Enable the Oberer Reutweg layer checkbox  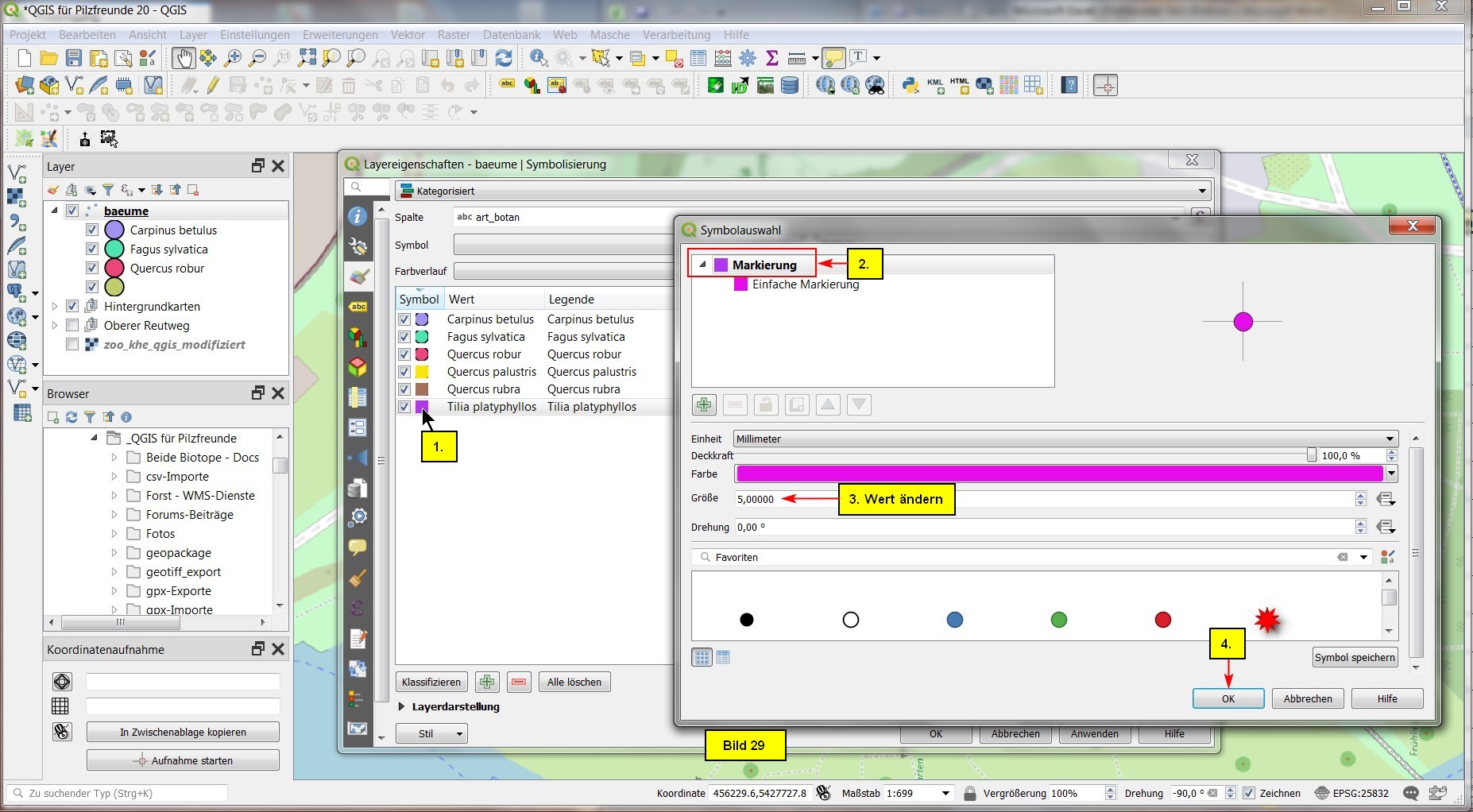point(72,326)
